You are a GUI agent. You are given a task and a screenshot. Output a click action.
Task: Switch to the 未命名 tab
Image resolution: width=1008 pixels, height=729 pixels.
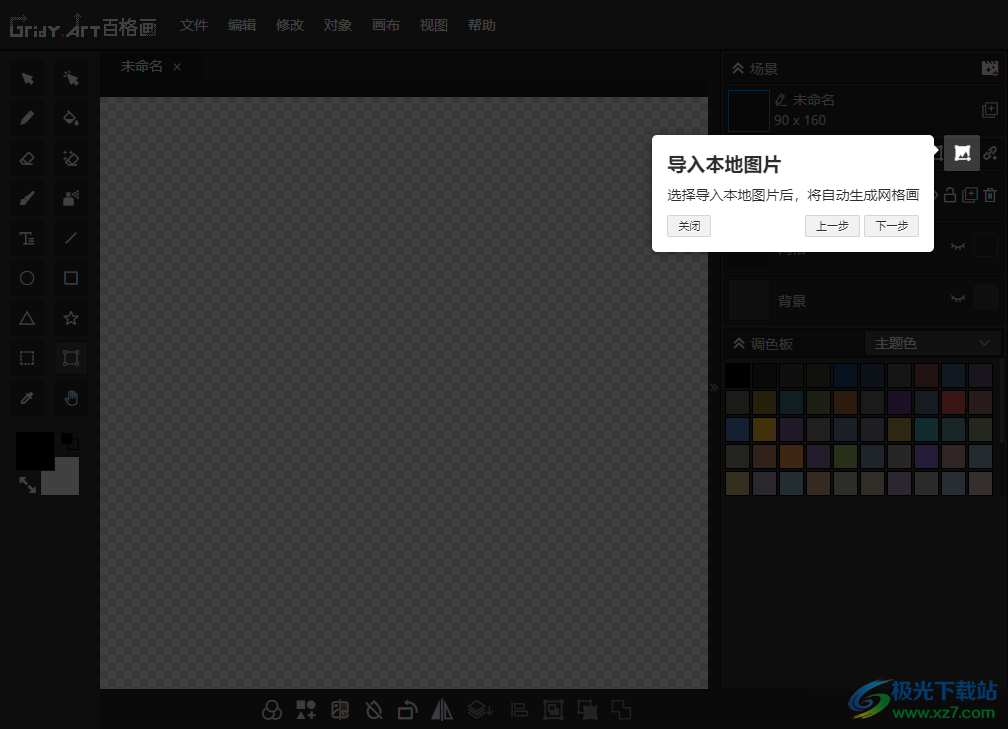[141, 65]
